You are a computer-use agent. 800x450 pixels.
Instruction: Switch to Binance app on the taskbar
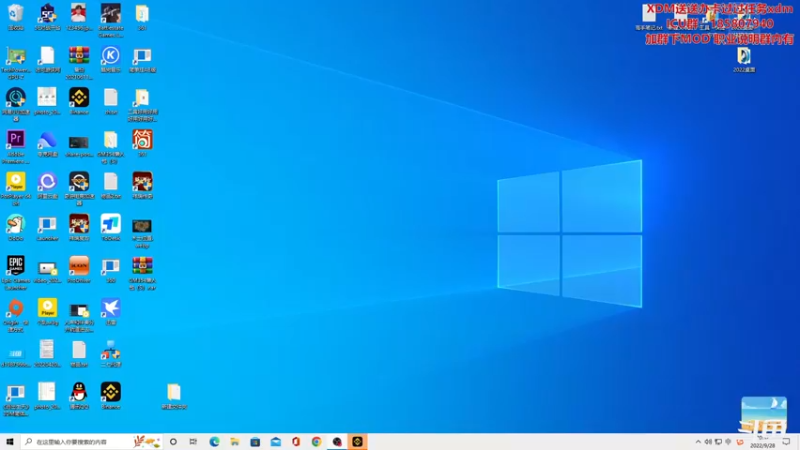coord(357,442)
